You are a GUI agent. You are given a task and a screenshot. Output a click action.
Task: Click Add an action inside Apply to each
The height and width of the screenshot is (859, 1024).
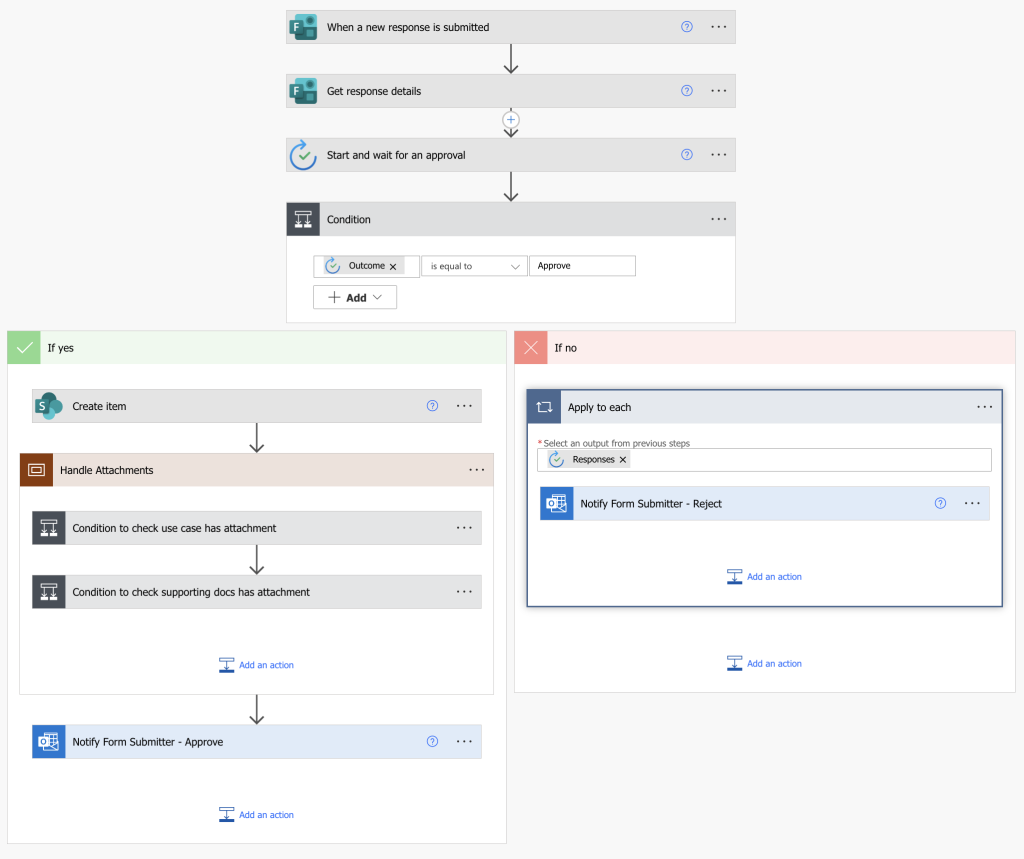pos(764,576)
